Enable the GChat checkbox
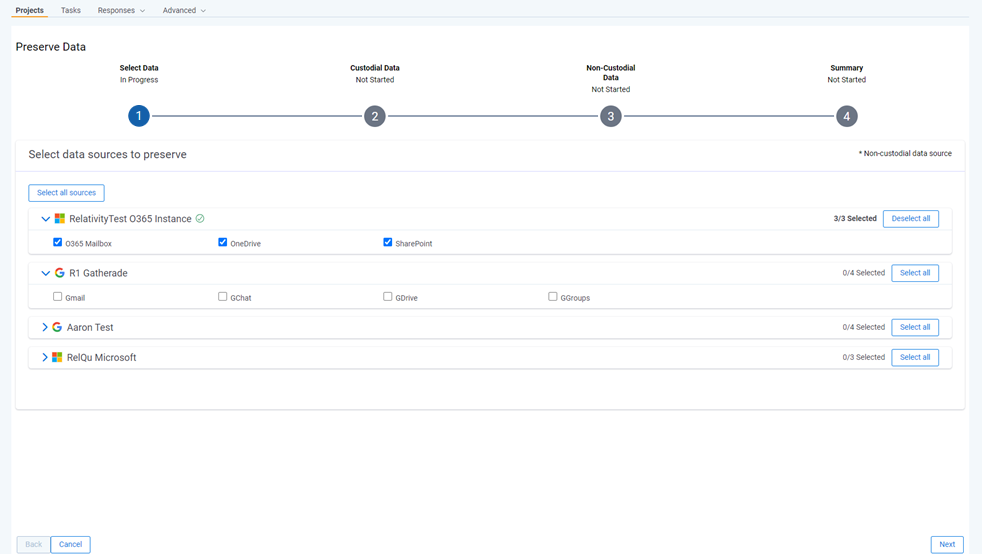982x554 pixels. (x=222, y=297)
